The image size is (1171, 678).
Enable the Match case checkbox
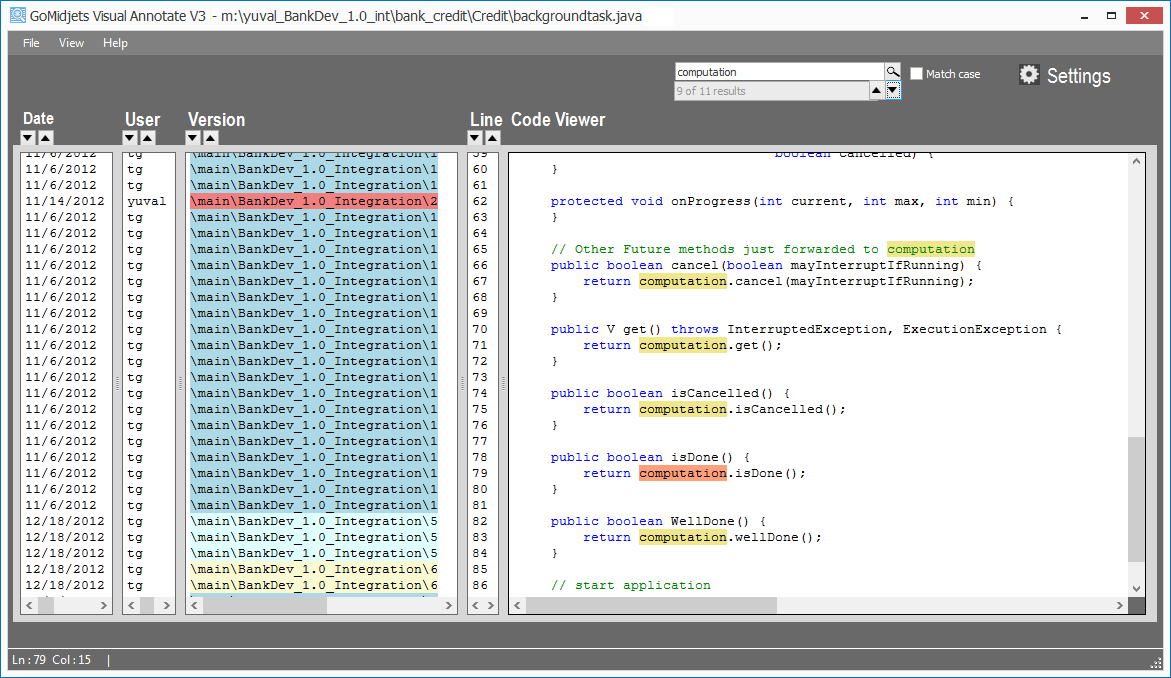point(916,74)
